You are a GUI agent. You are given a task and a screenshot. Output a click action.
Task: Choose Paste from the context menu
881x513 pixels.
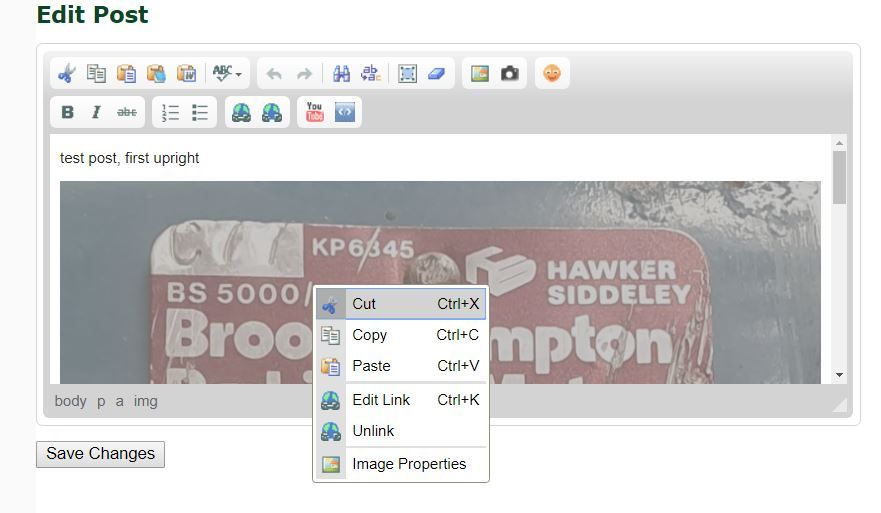(401, 366)
